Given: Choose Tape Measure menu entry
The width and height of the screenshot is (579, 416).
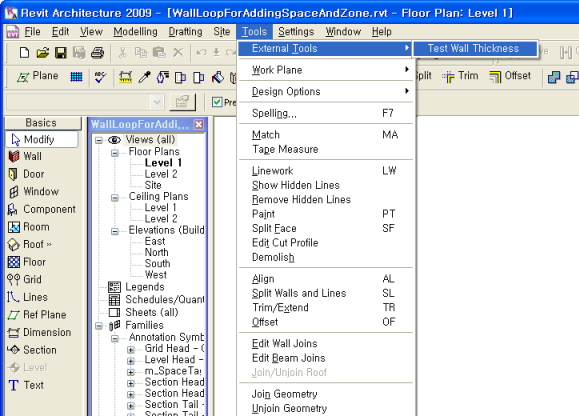Looking at the screenshot, I should (x=326, y=149).
